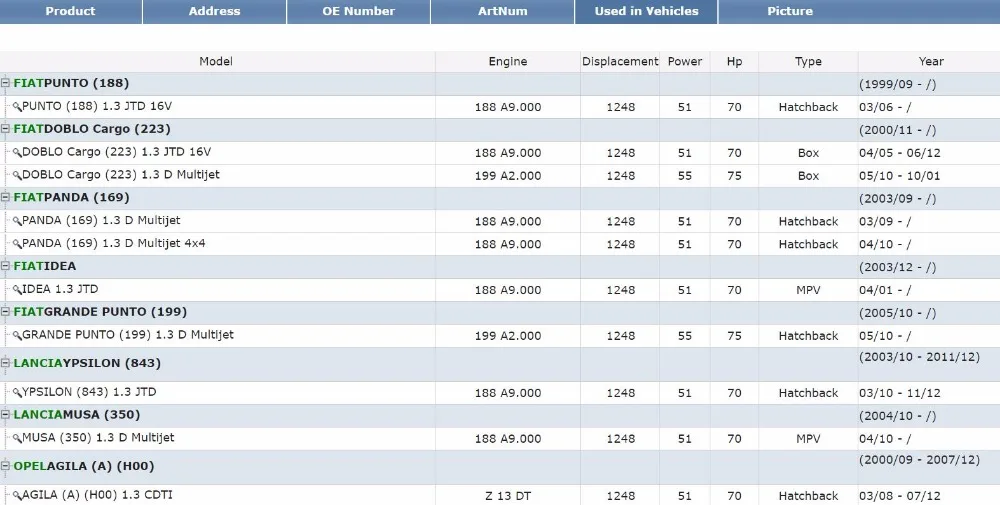Open the Product tab

pyautogui.click(x=71, y=11)
